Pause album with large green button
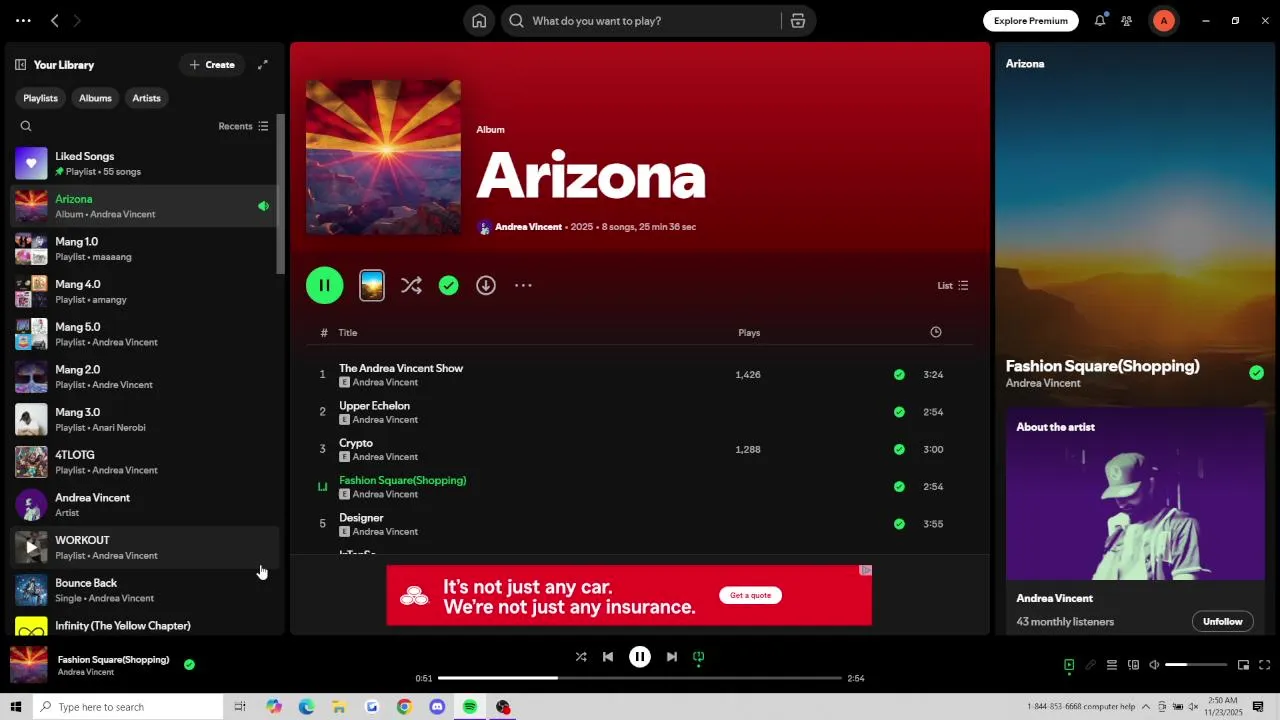 325,286
